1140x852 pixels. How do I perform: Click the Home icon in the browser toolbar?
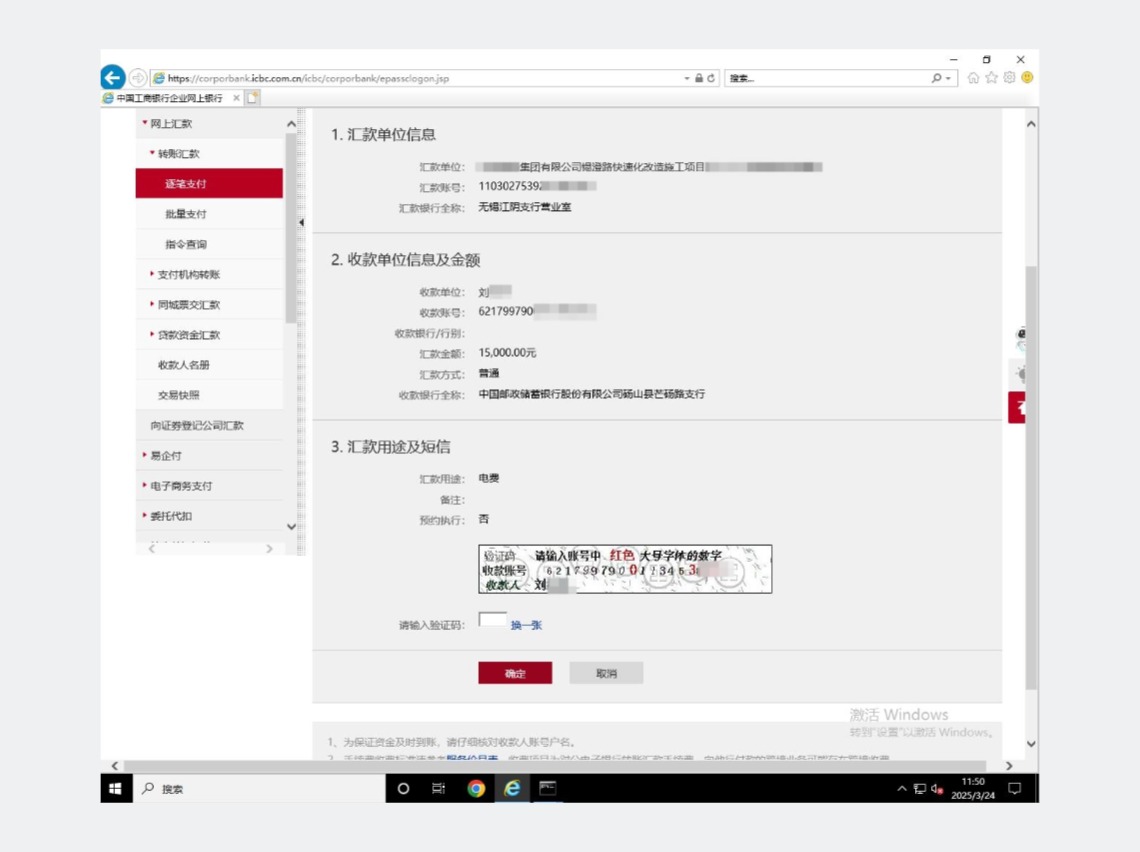(973, 77)
